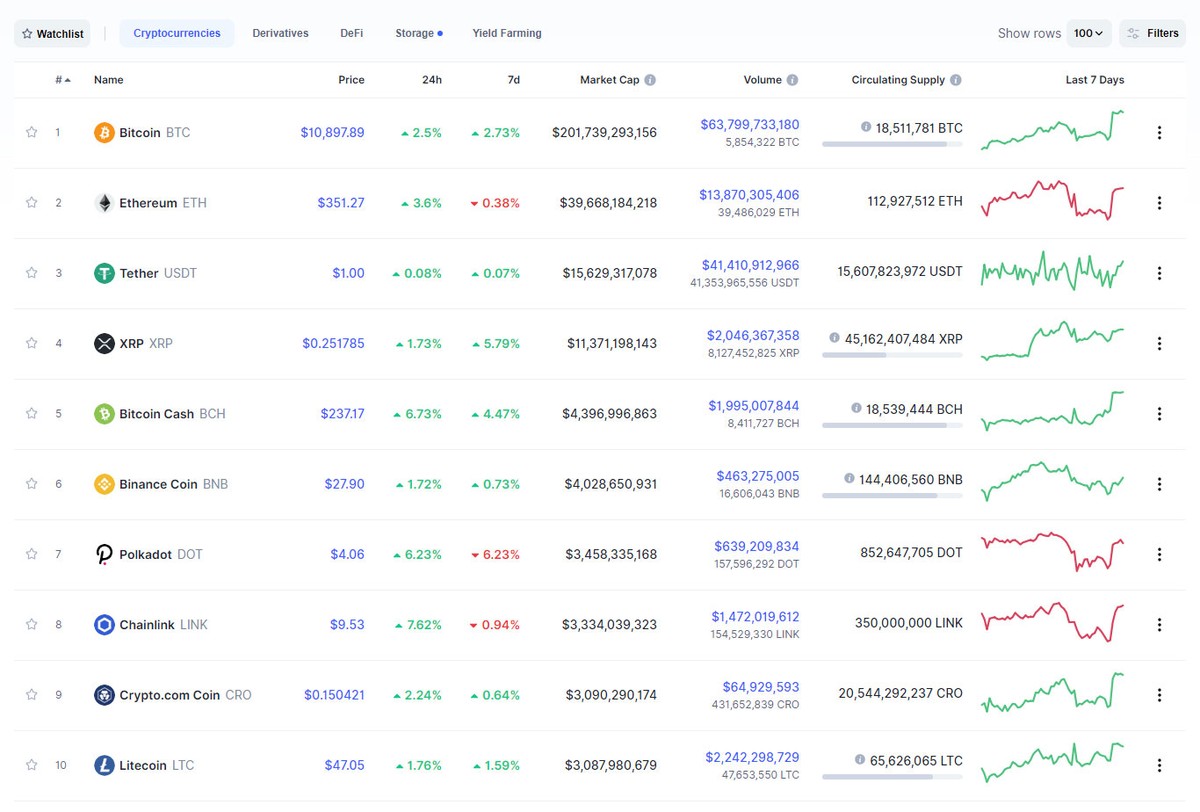The height and width of the screenshot is (812, 1200).
Task: Click the Ethereum ETH coin logo
Action: click(x=104, y=202)
